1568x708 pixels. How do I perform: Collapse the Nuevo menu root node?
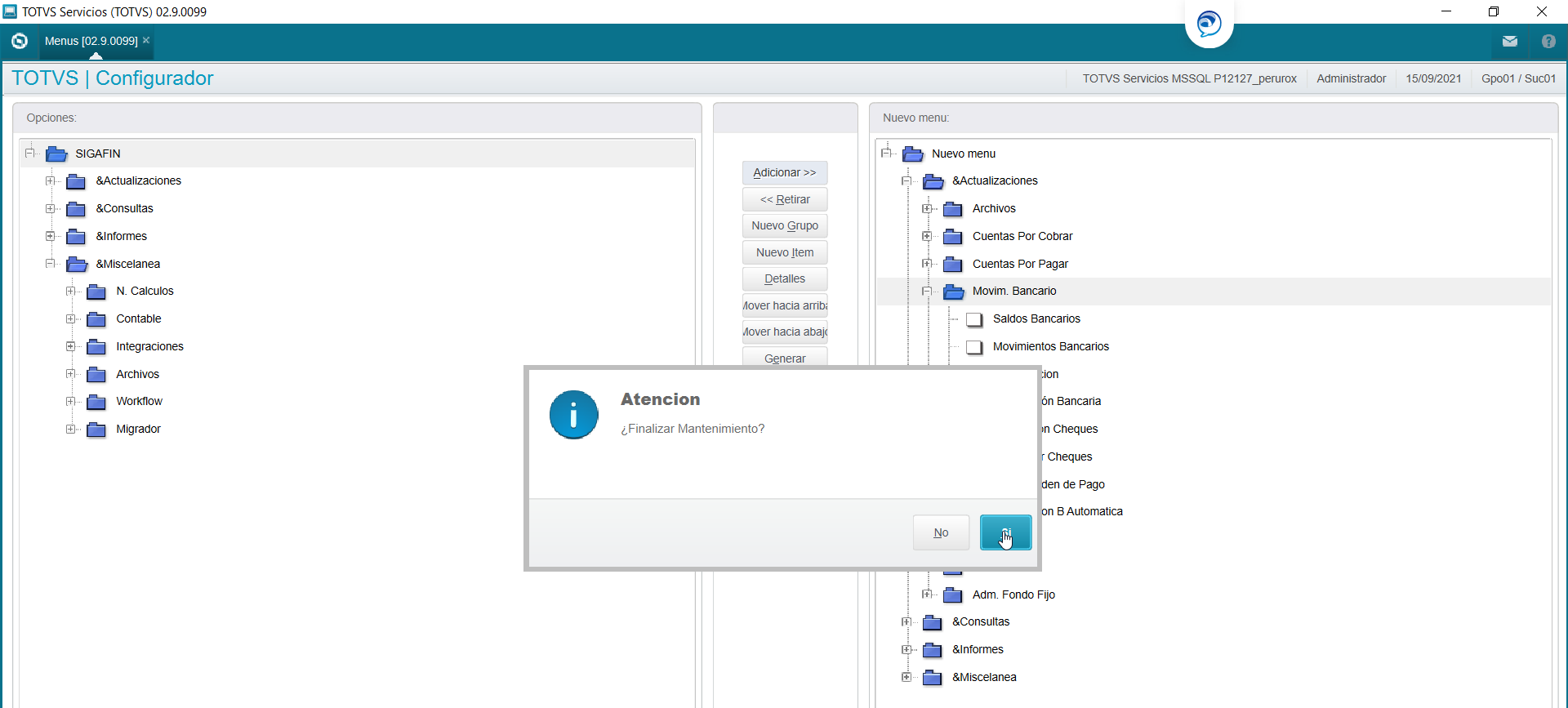pos(887,153)
